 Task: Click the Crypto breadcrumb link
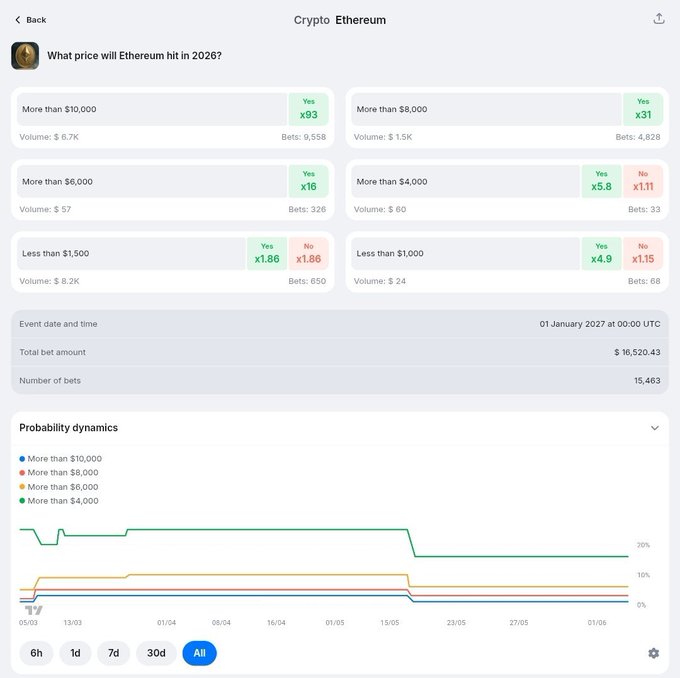click(312, 20)
